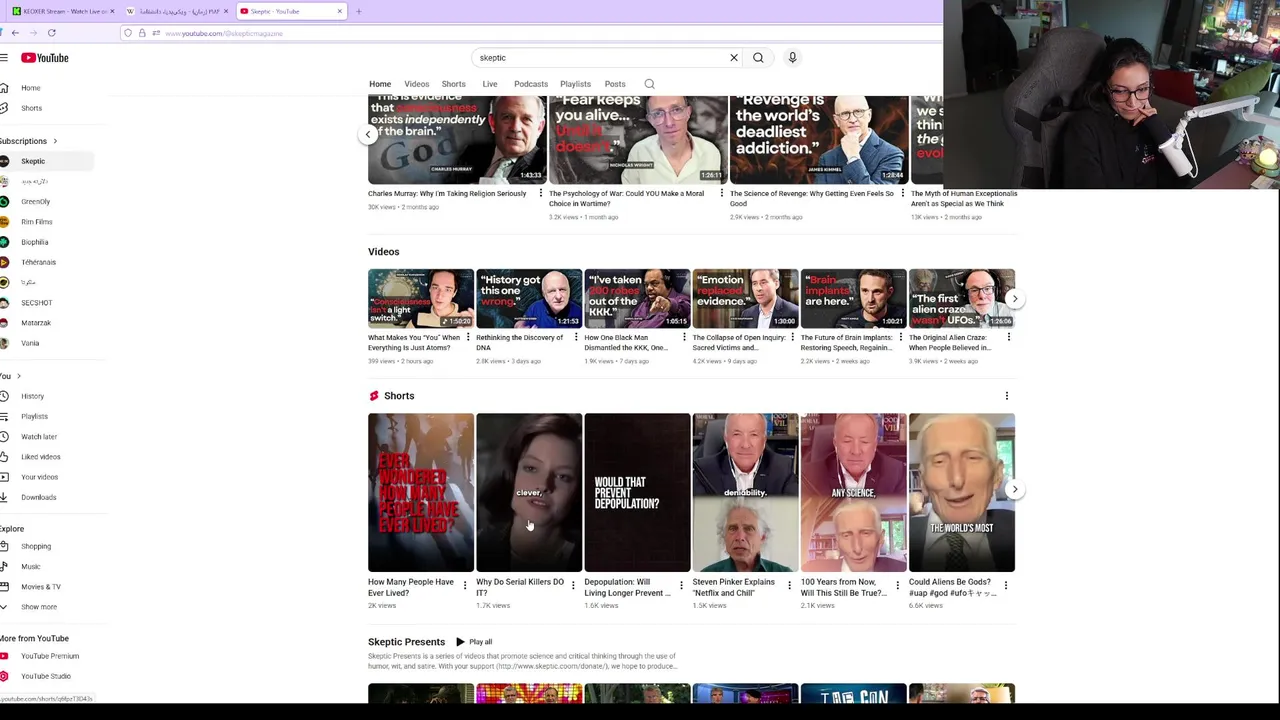The height and width of the screenshot is (720, 1280).
Task: Reload the page with refresh icon
Action: (52, 33)
